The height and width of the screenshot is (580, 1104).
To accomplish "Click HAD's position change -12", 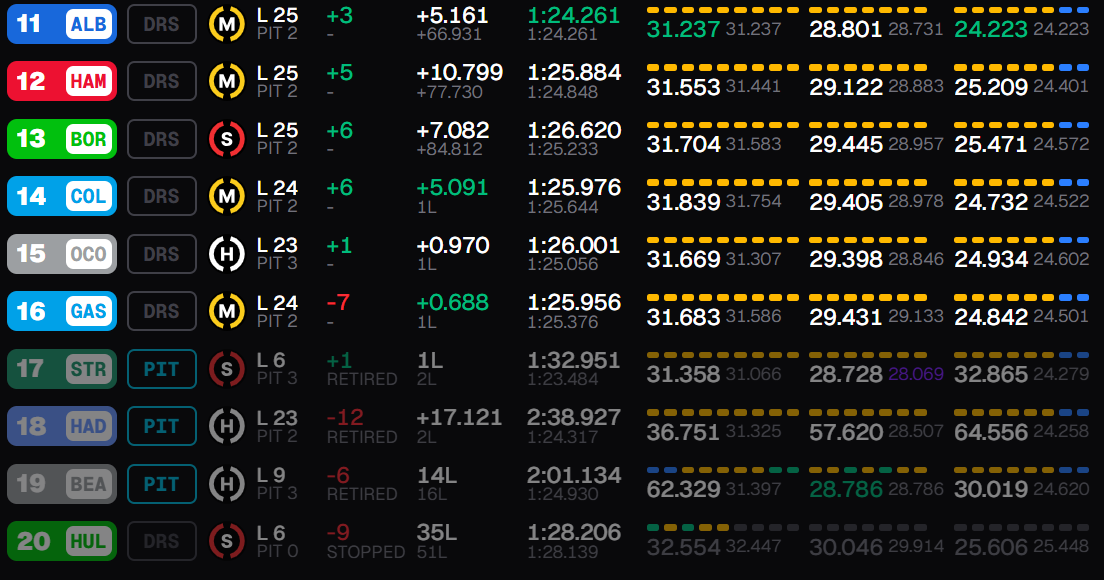I will tap(345, 417).
